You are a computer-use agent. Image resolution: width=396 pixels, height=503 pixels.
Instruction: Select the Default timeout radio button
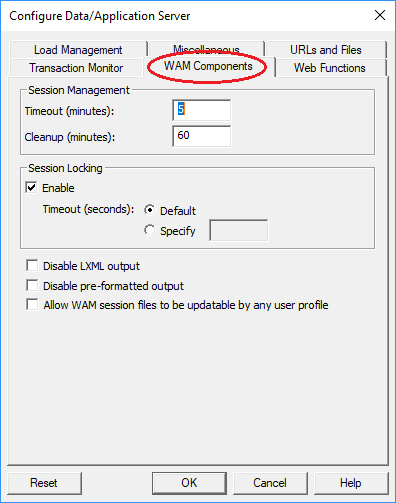pyautogui.click(x=149, y=210)
